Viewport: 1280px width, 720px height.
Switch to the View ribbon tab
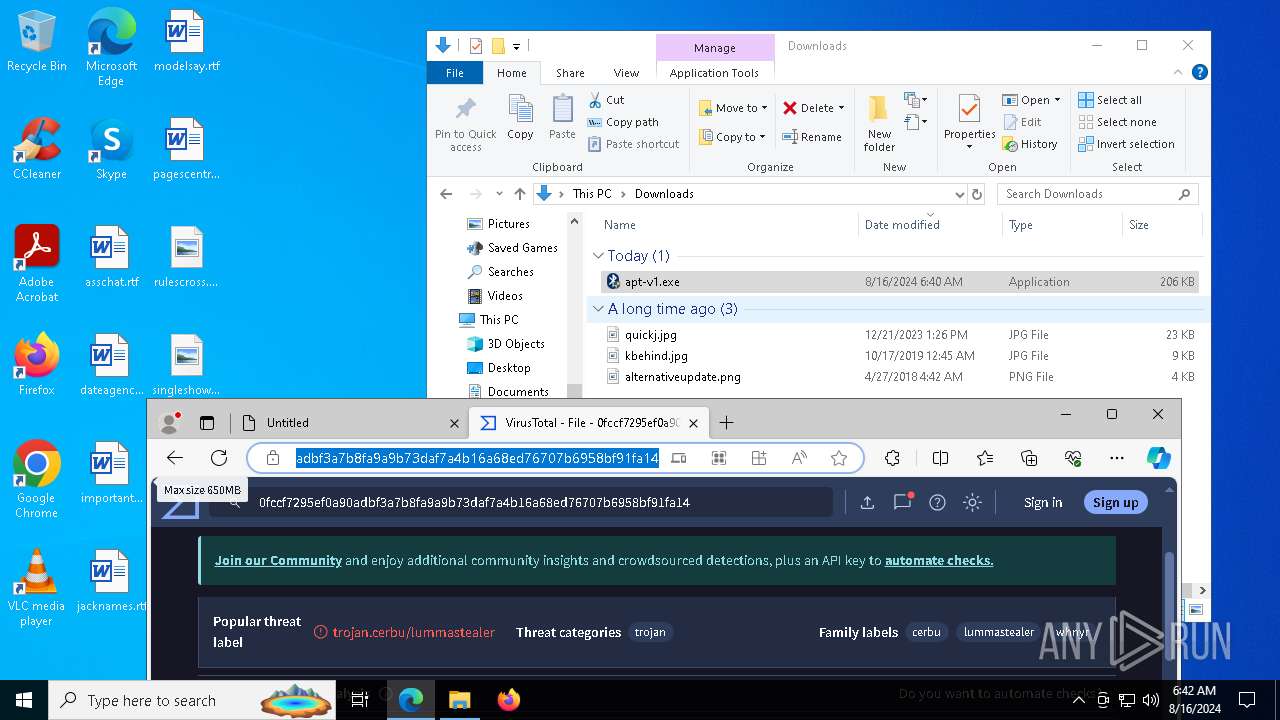(626, 73)
